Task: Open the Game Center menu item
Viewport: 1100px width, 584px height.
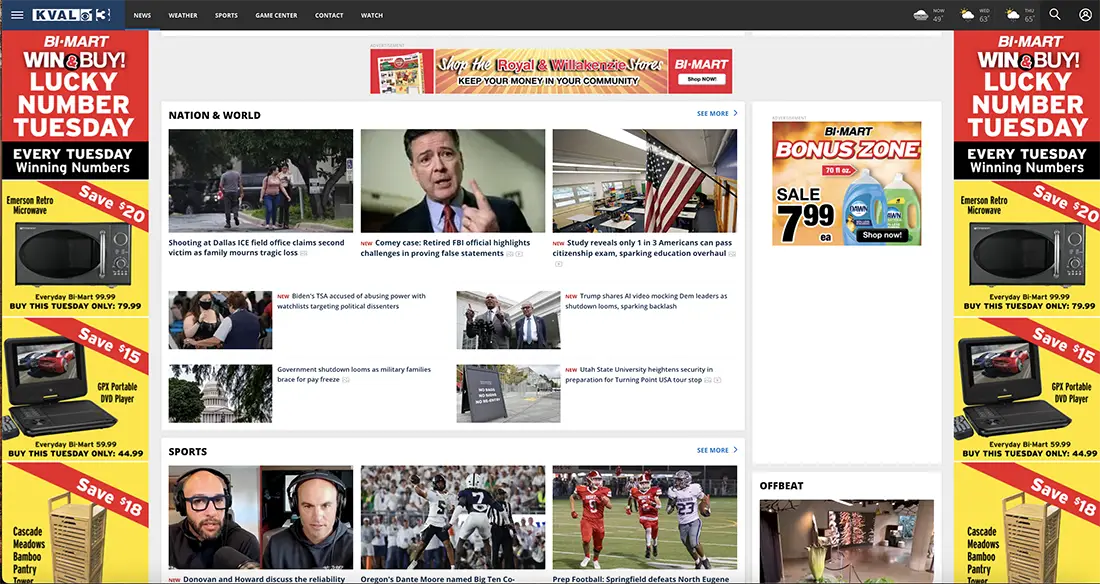Action: point(276,15)
